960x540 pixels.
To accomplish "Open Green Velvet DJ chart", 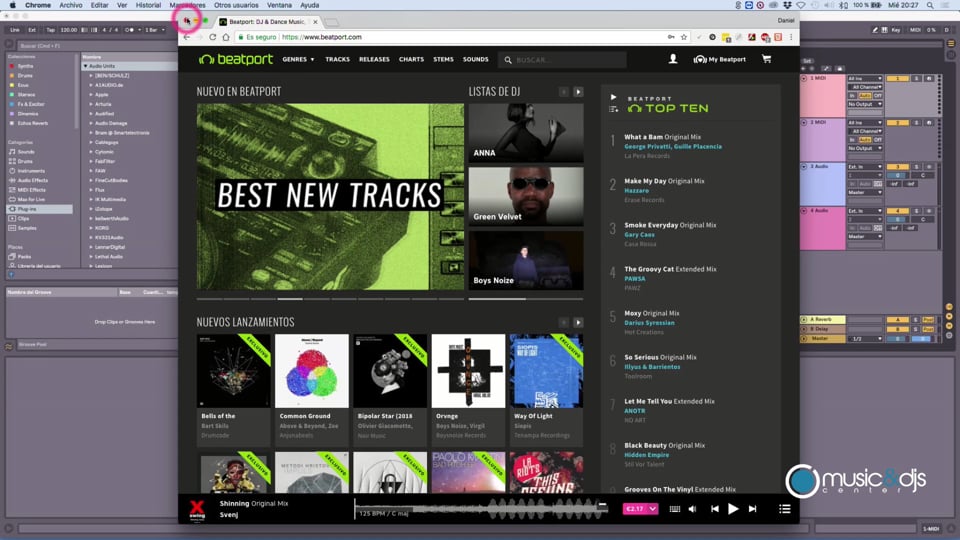I will (x=526, y=197).
